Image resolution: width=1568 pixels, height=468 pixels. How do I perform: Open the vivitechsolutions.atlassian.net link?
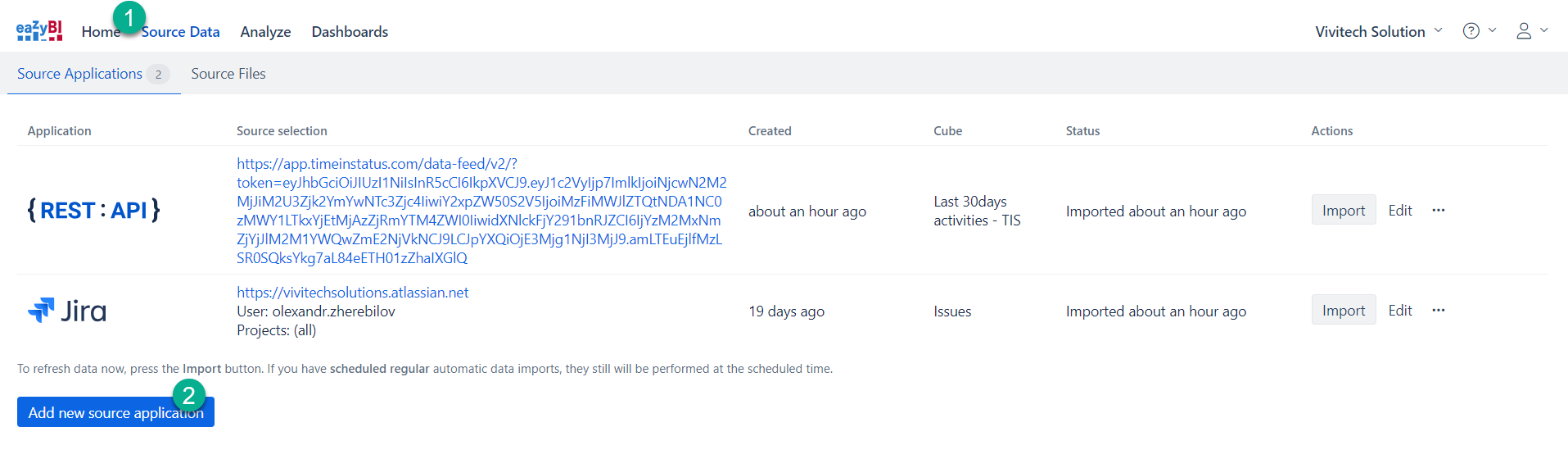click(352, 293)
